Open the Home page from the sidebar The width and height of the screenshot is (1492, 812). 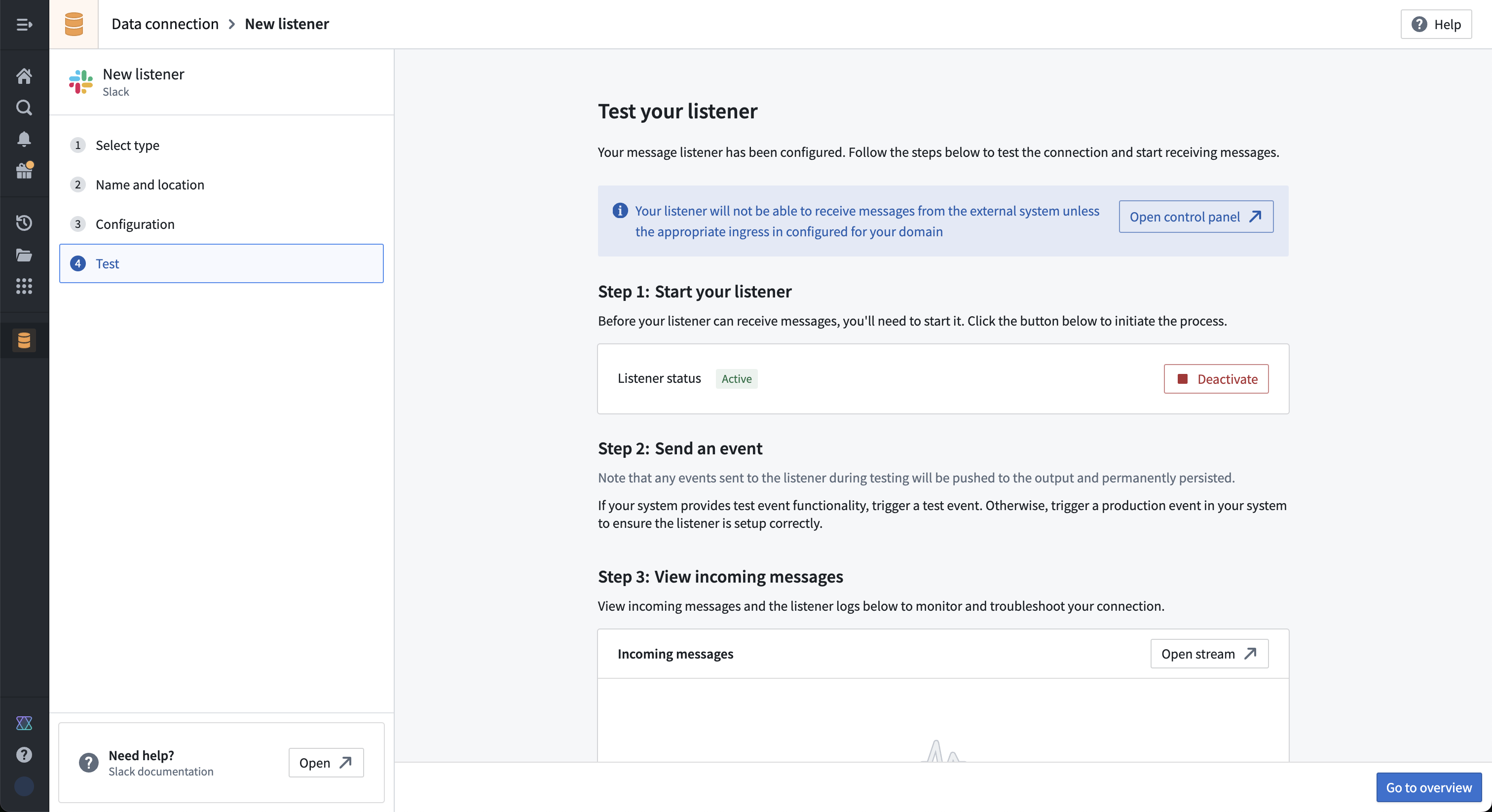(x=24, y=76)
